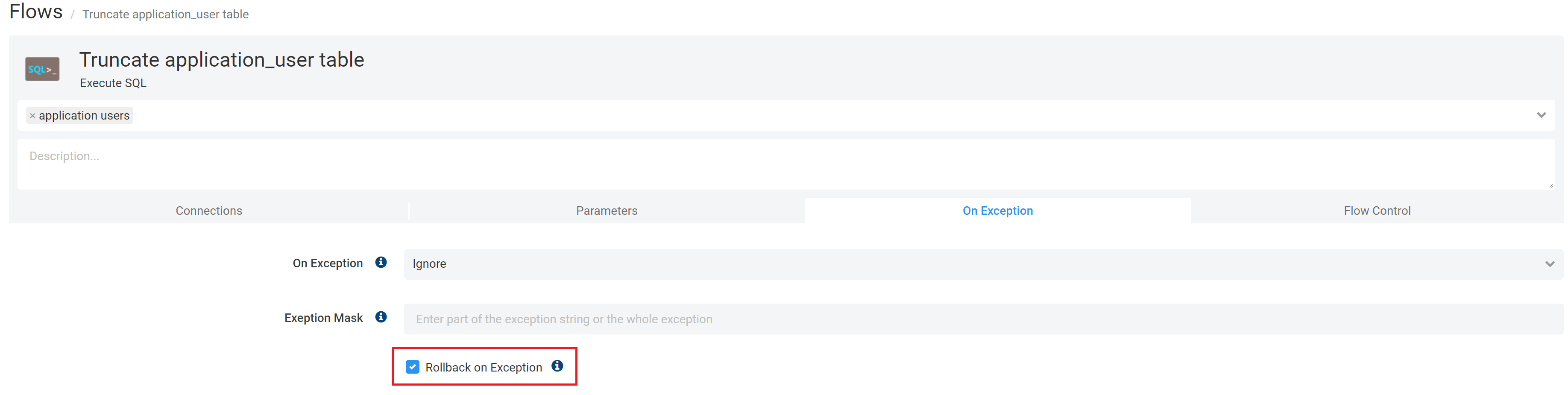The image size is (1568, 395).
Task: Click the Execute SQL step icon
Action: [x=42, y=68]
